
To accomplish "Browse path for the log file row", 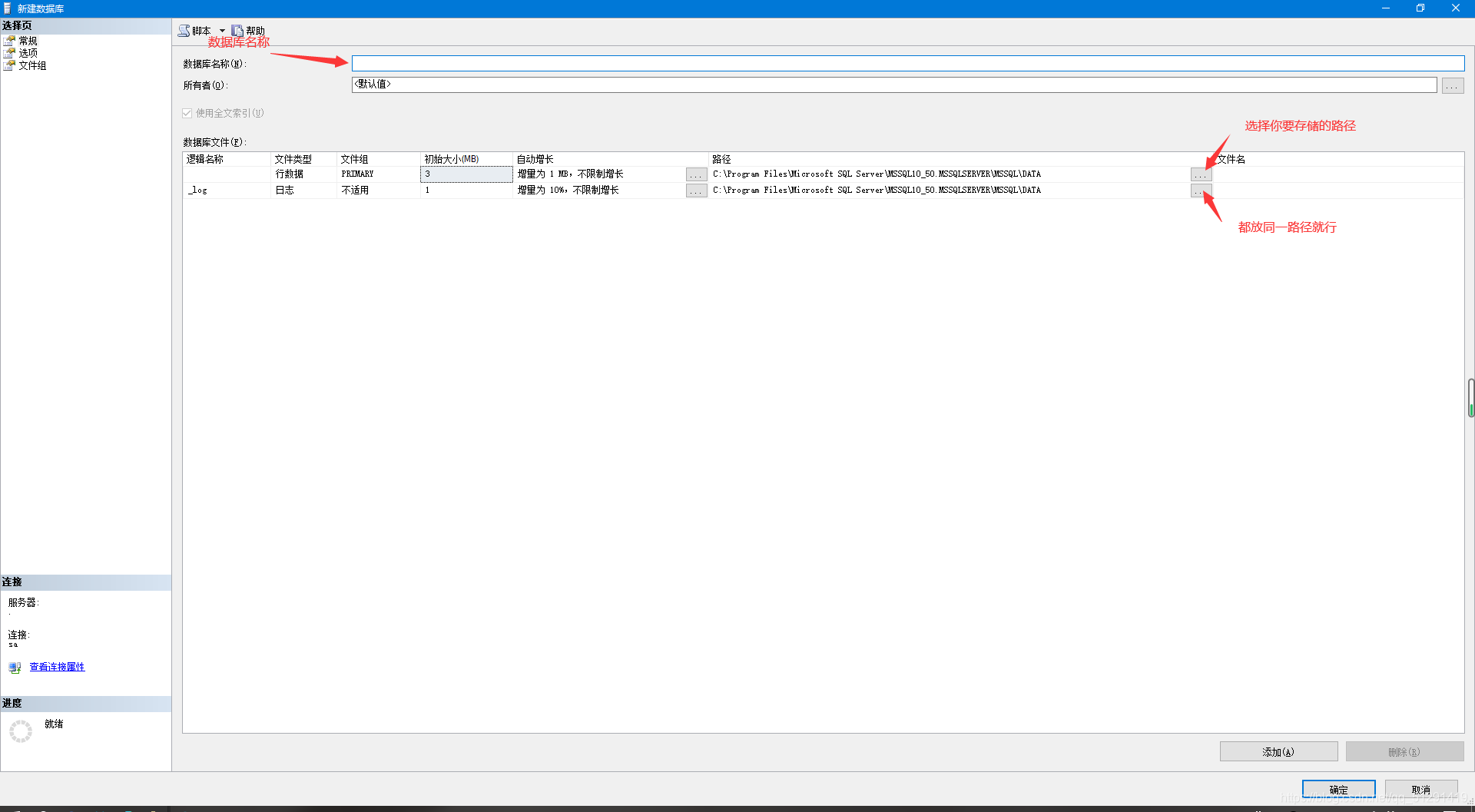I will pyautogui.click(x=1201, y=191).
